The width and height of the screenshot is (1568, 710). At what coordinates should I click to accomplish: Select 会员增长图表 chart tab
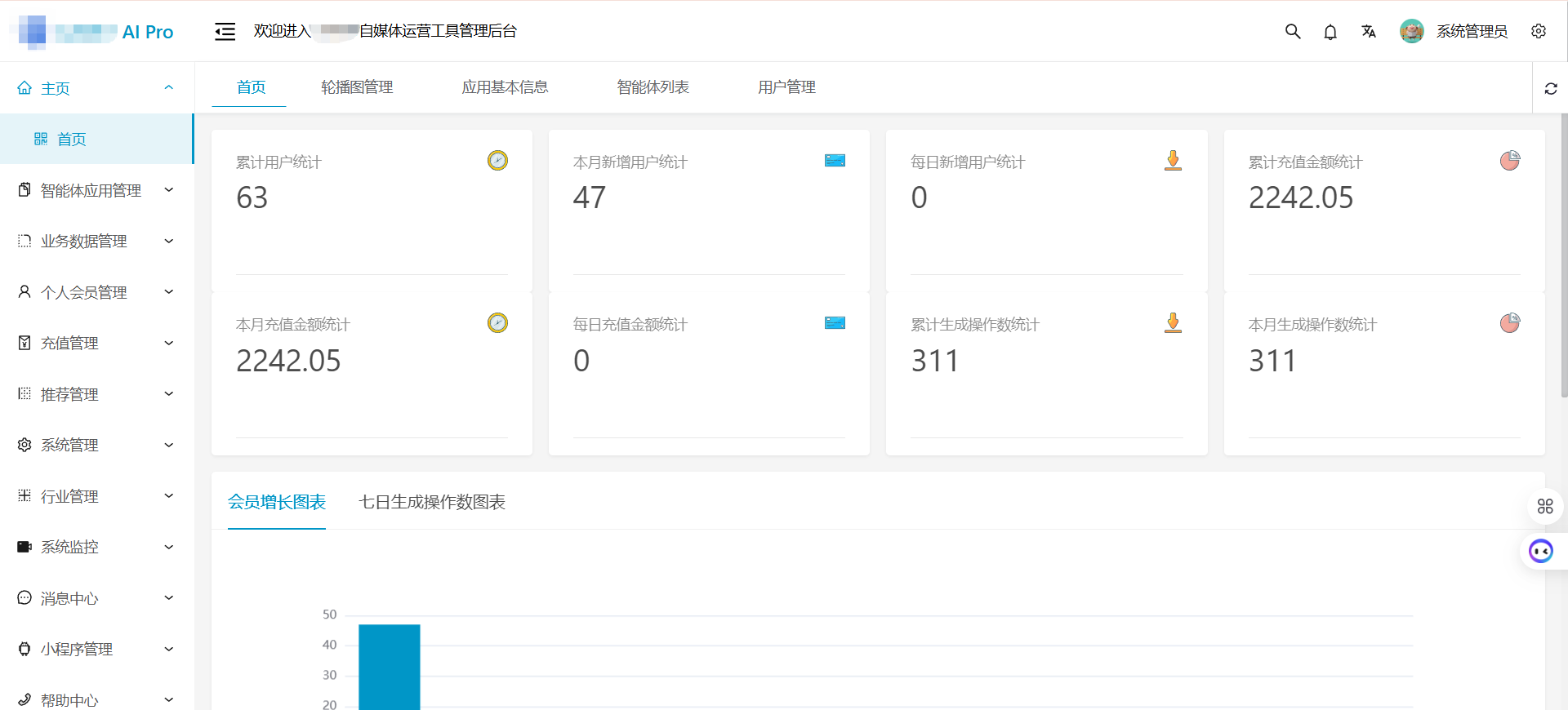tap(277, 502)
